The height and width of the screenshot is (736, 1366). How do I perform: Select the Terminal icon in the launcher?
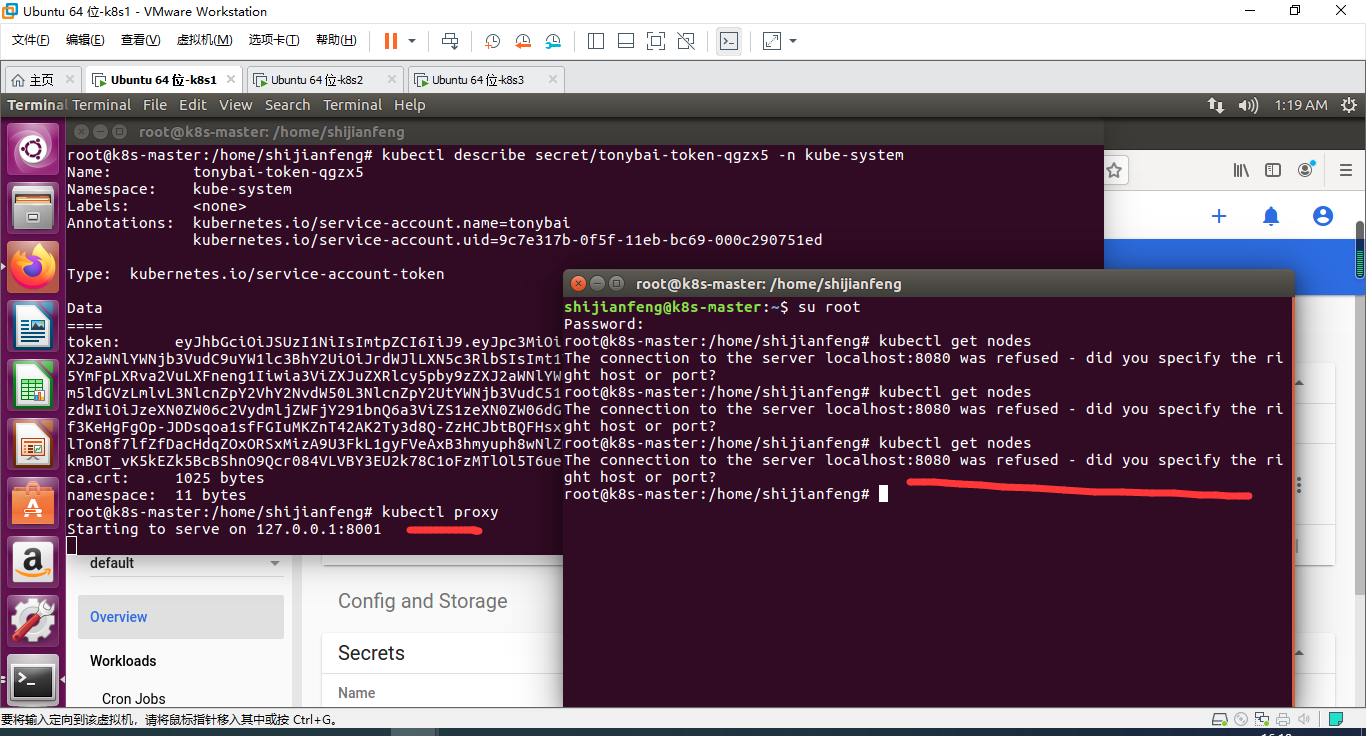point(33,681)
